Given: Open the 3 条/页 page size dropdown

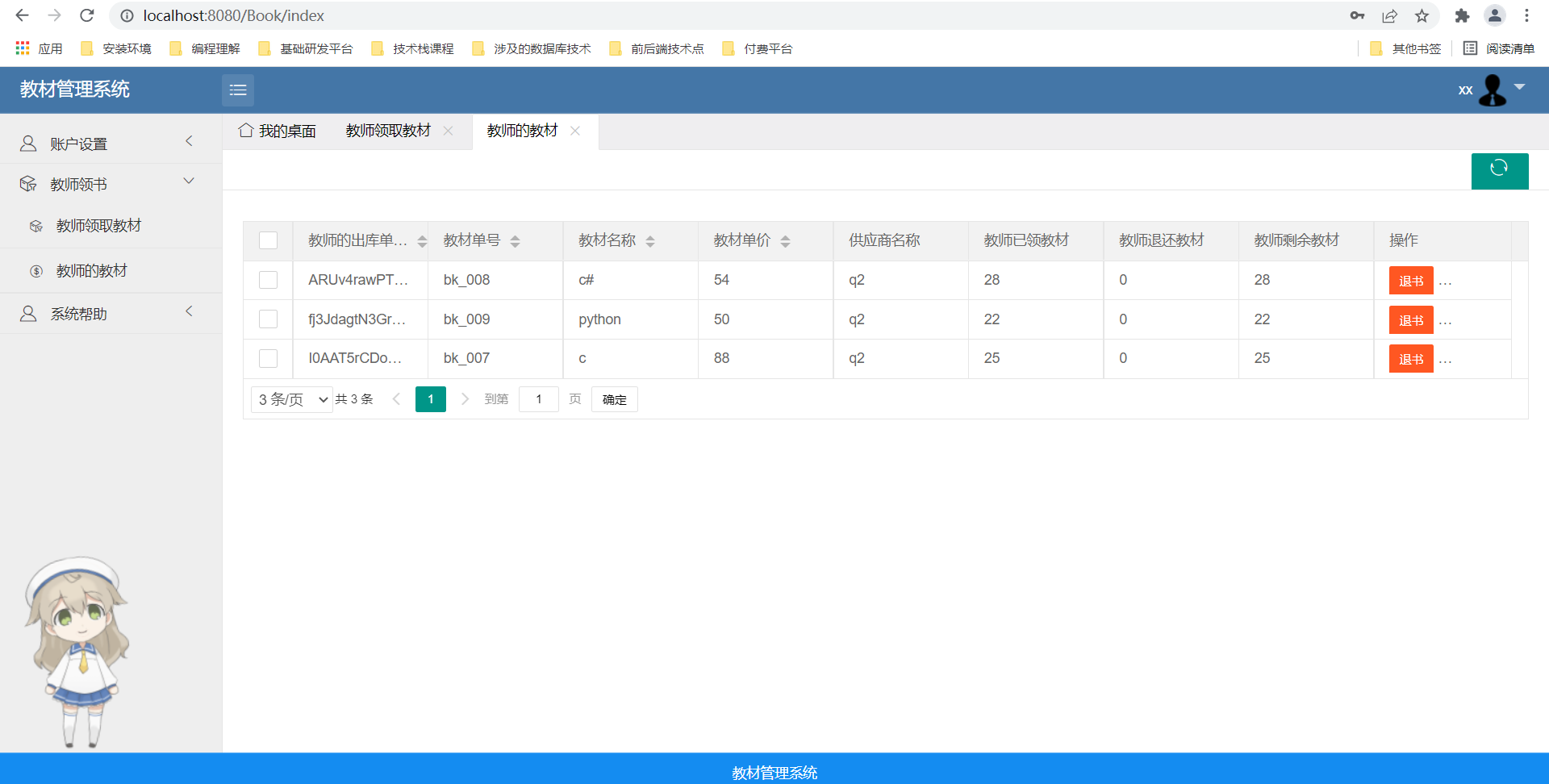Looking at the screenshot, I should click(290, 398).
